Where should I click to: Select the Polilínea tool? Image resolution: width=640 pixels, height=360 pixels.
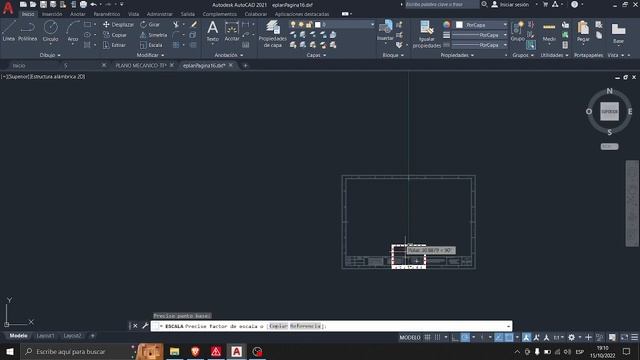[27, 31]
